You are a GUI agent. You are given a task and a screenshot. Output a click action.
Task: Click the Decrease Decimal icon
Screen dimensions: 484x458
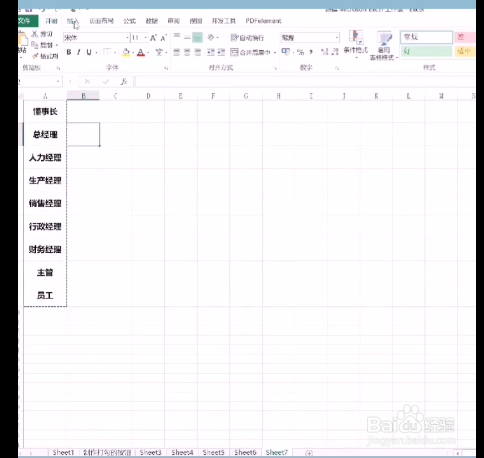[x=335, y=52]
